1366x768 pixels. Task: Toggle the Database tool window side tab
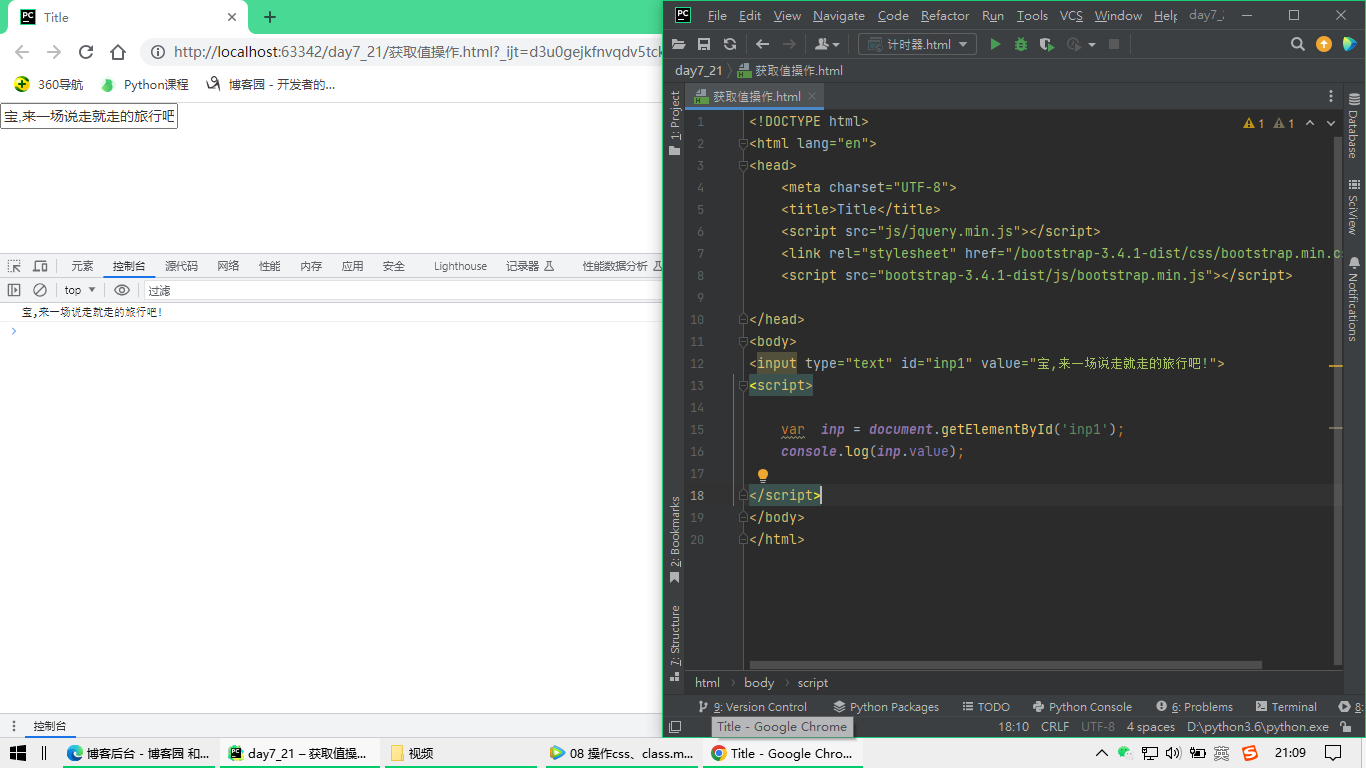click(x=1354, y=126)
